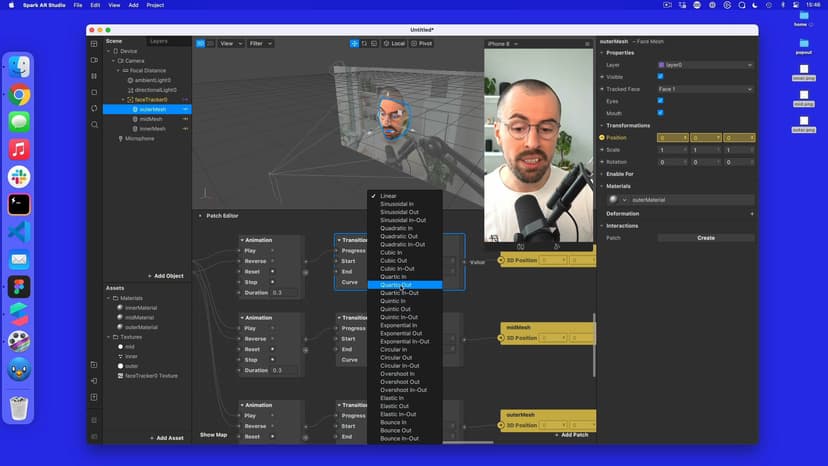Screen dimensions: 828x466
Task: Click the camera/video icon in the left toolbar
Action: tap(94, 60)
